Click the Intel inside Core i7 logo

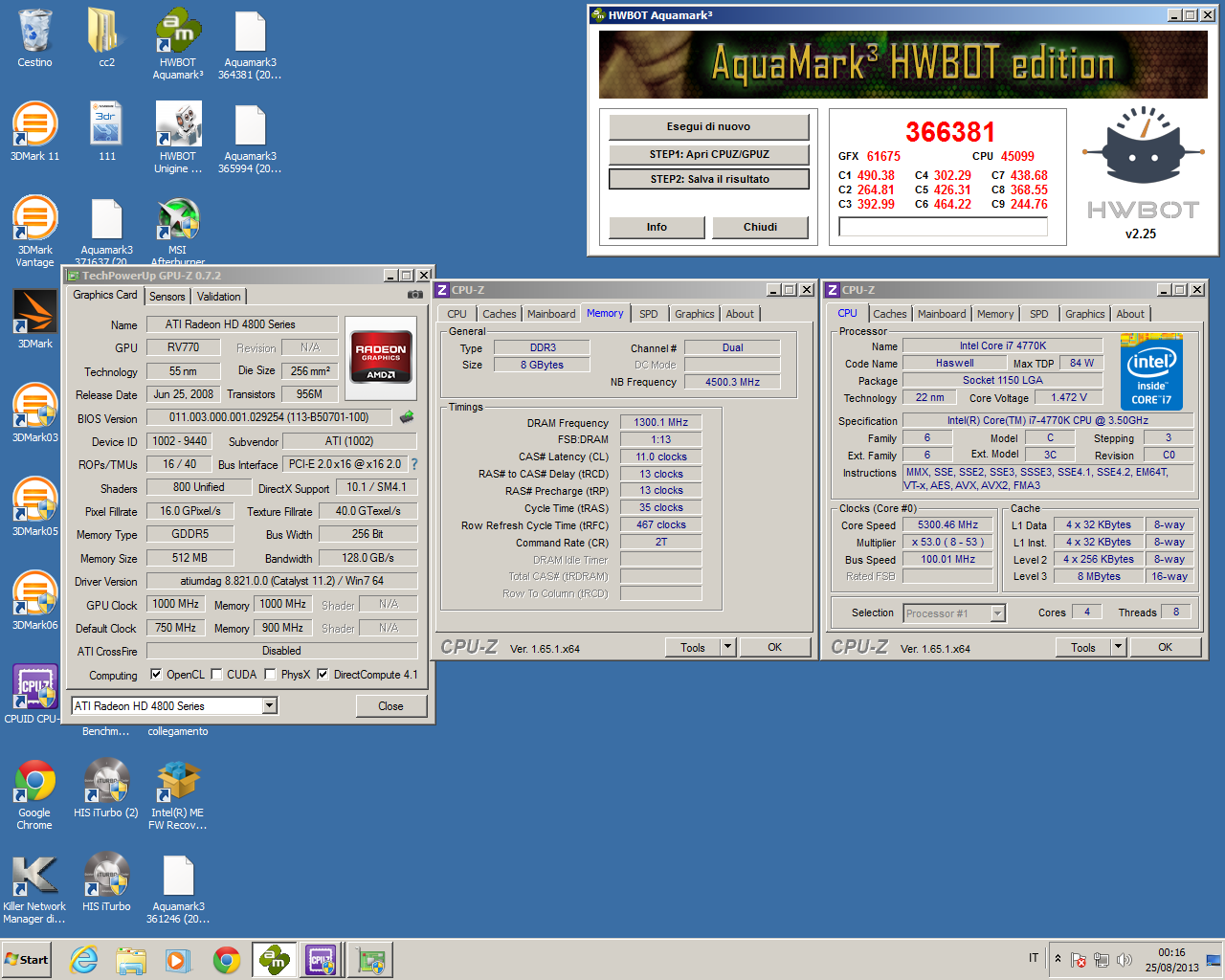[1151, 372]
